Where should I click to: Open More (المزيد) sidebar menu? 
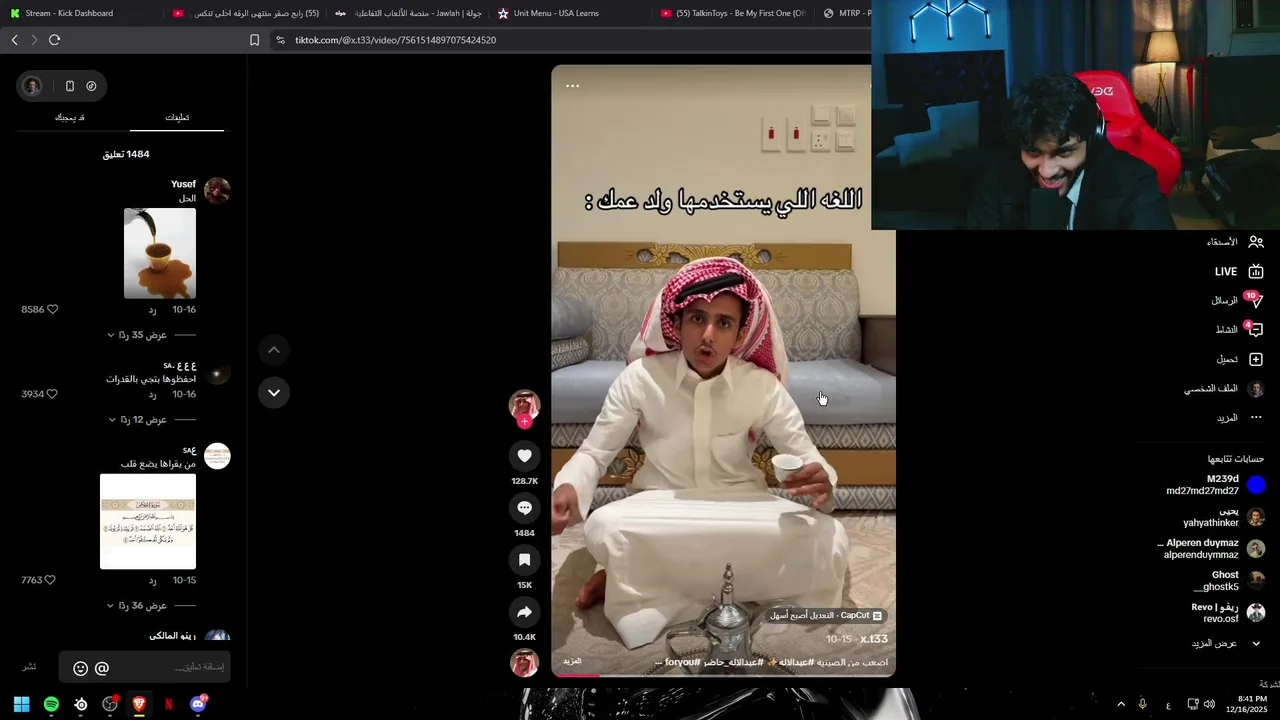click(1239, 418)
